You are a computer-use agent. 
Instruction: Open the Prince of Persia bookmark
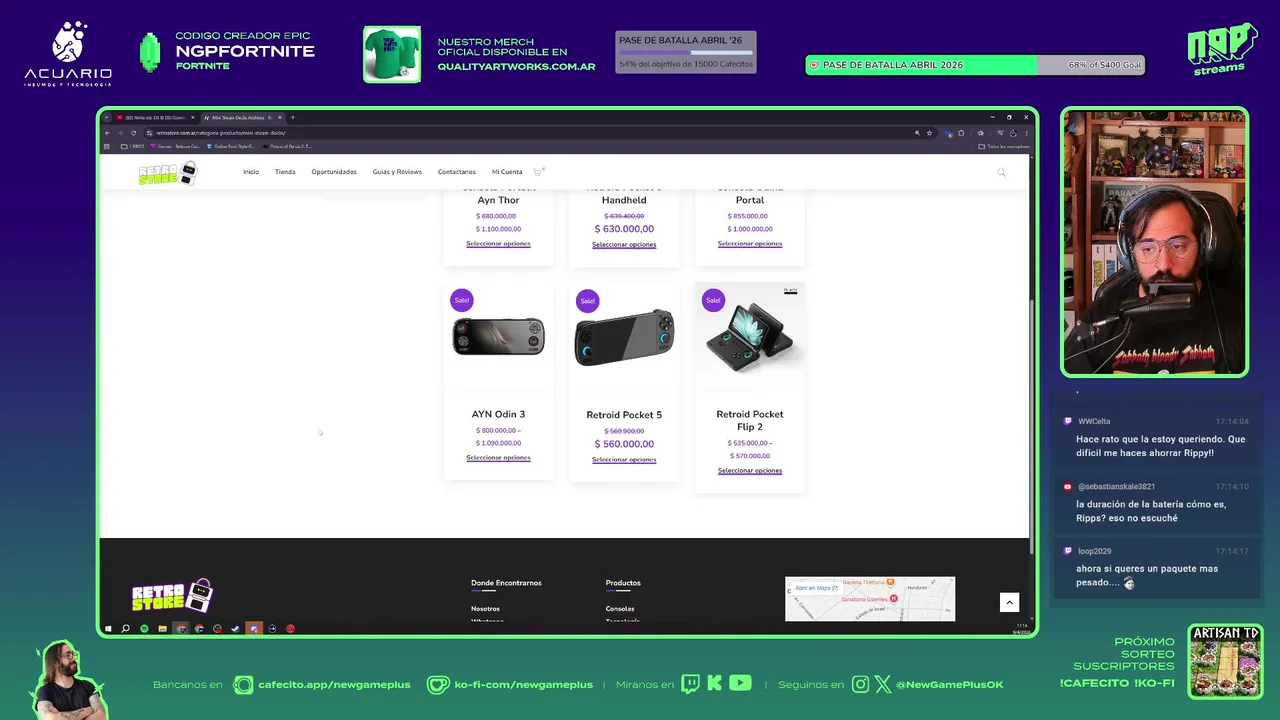pos(287,146)
